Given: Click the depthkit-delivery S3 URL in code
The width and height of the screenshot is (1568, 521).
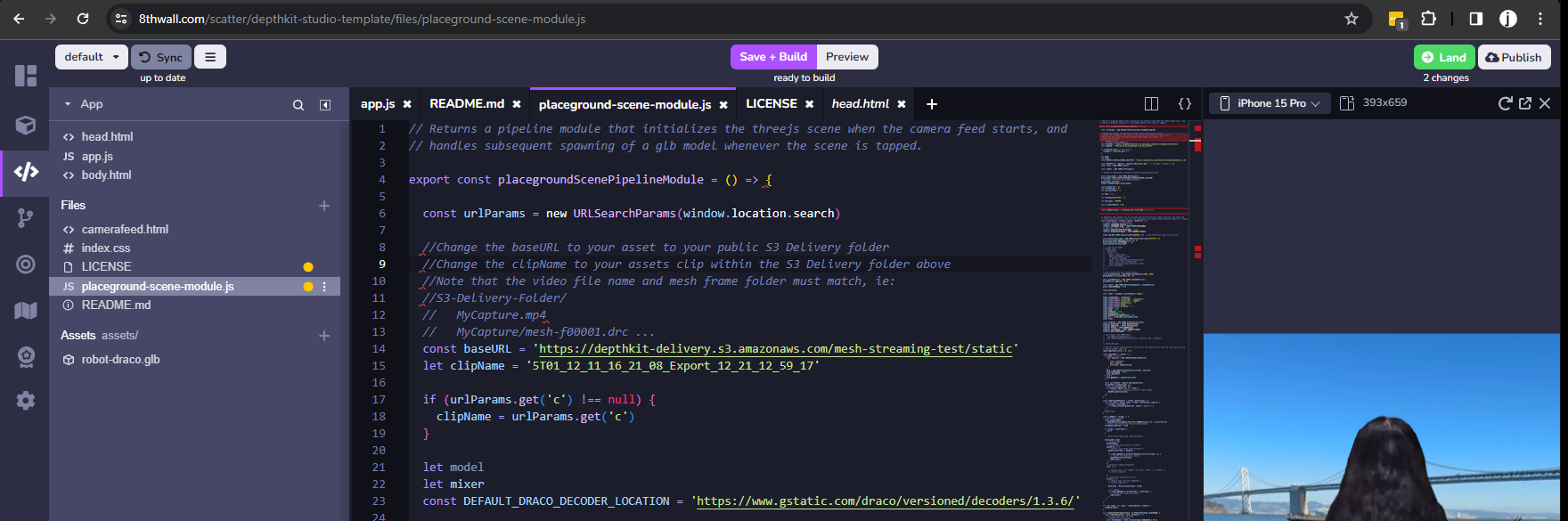Looking at the screenshot, I should 775,349.
